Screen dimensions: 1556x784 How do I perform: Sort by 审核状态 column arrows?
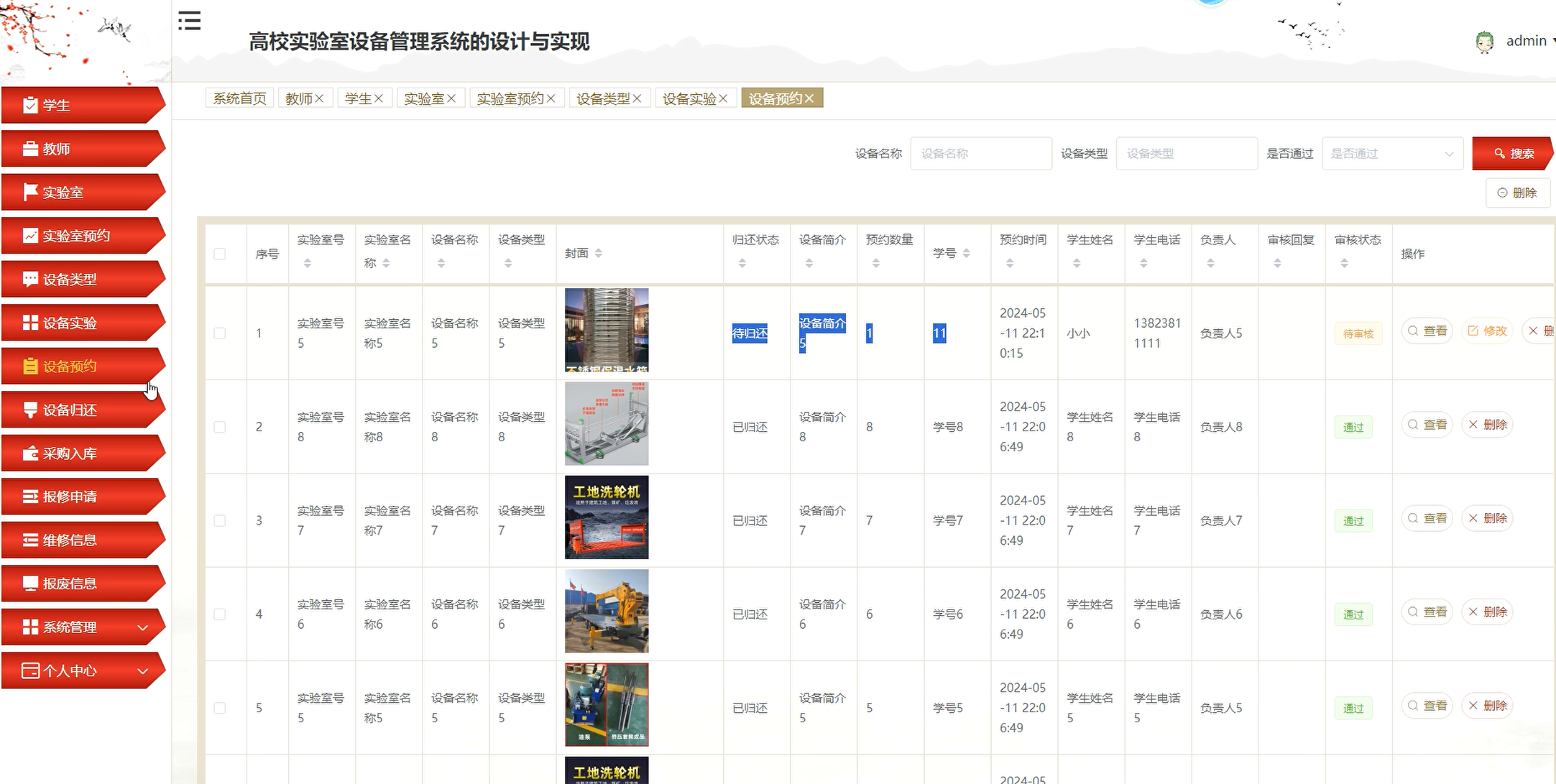pyautogui.click(x=1344, y=263)
